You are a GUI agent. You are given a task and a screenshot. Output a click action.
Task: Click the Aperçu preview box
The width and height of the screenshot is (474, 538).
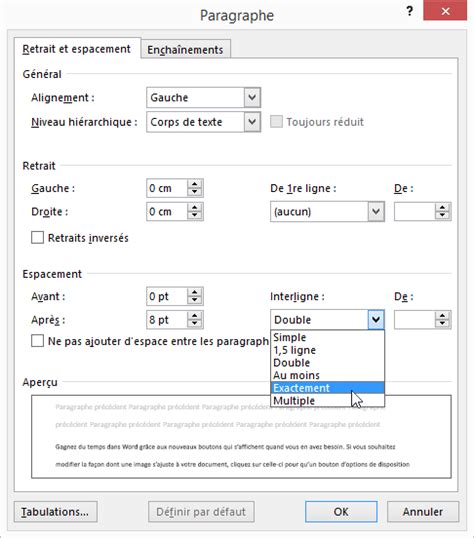pos(241,436)
